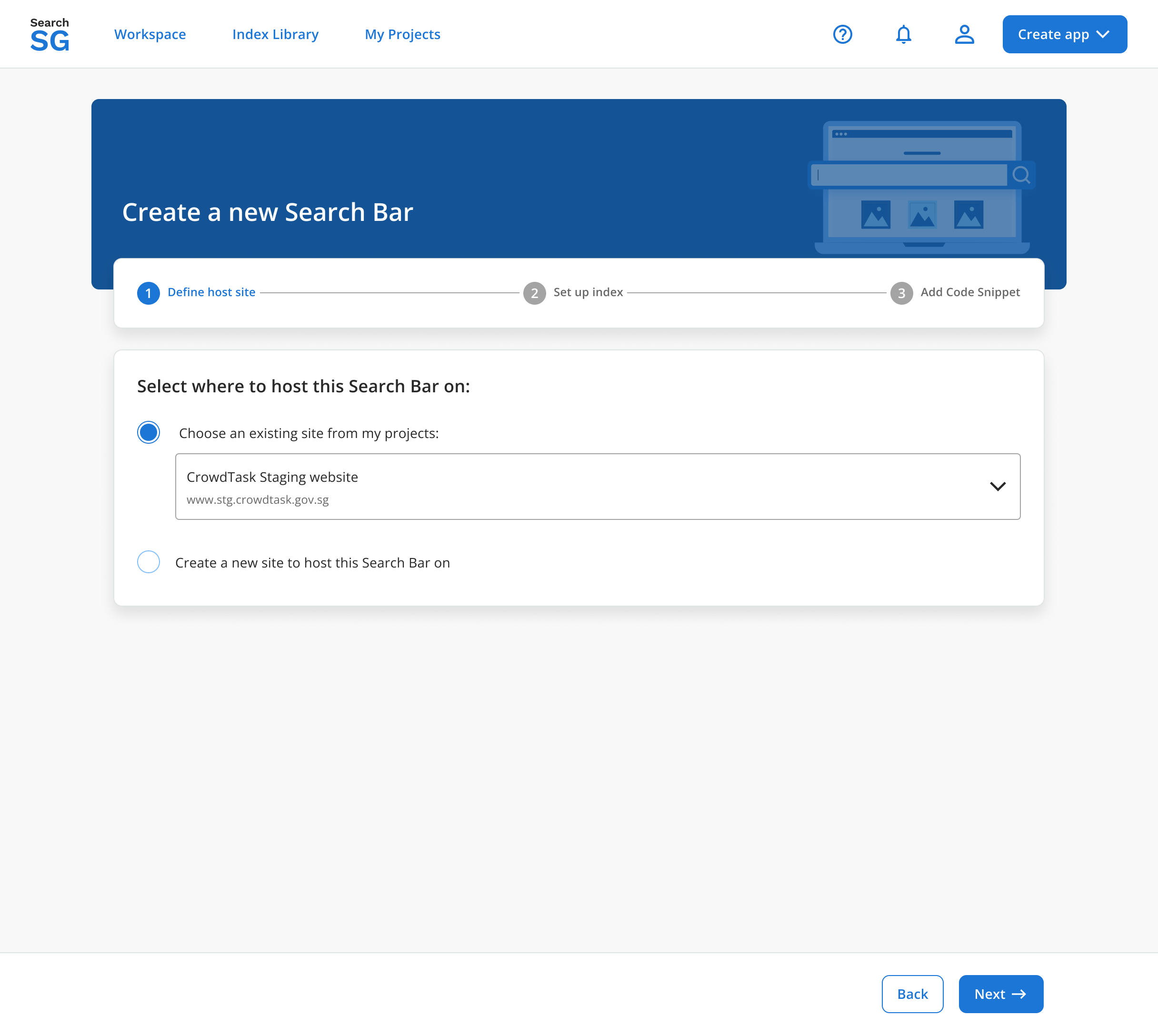Click the SearchSG logo

(x=50, y=33)
